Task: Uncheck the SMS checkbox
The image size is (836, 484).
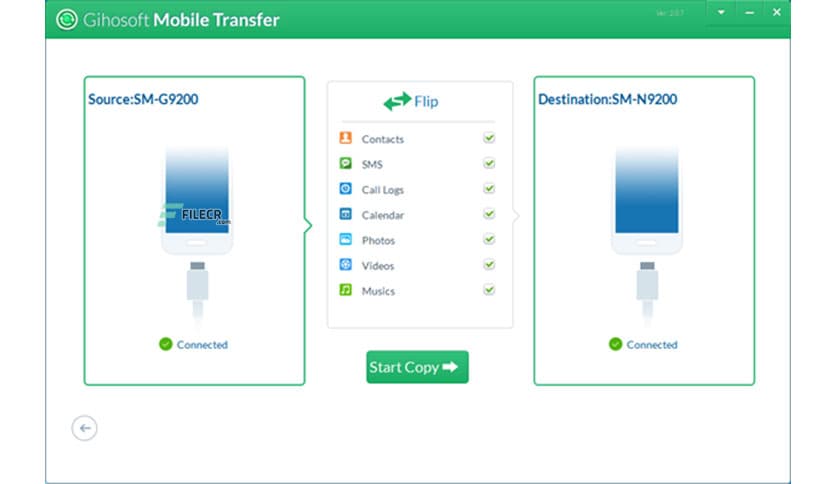Action: [489, 163]
